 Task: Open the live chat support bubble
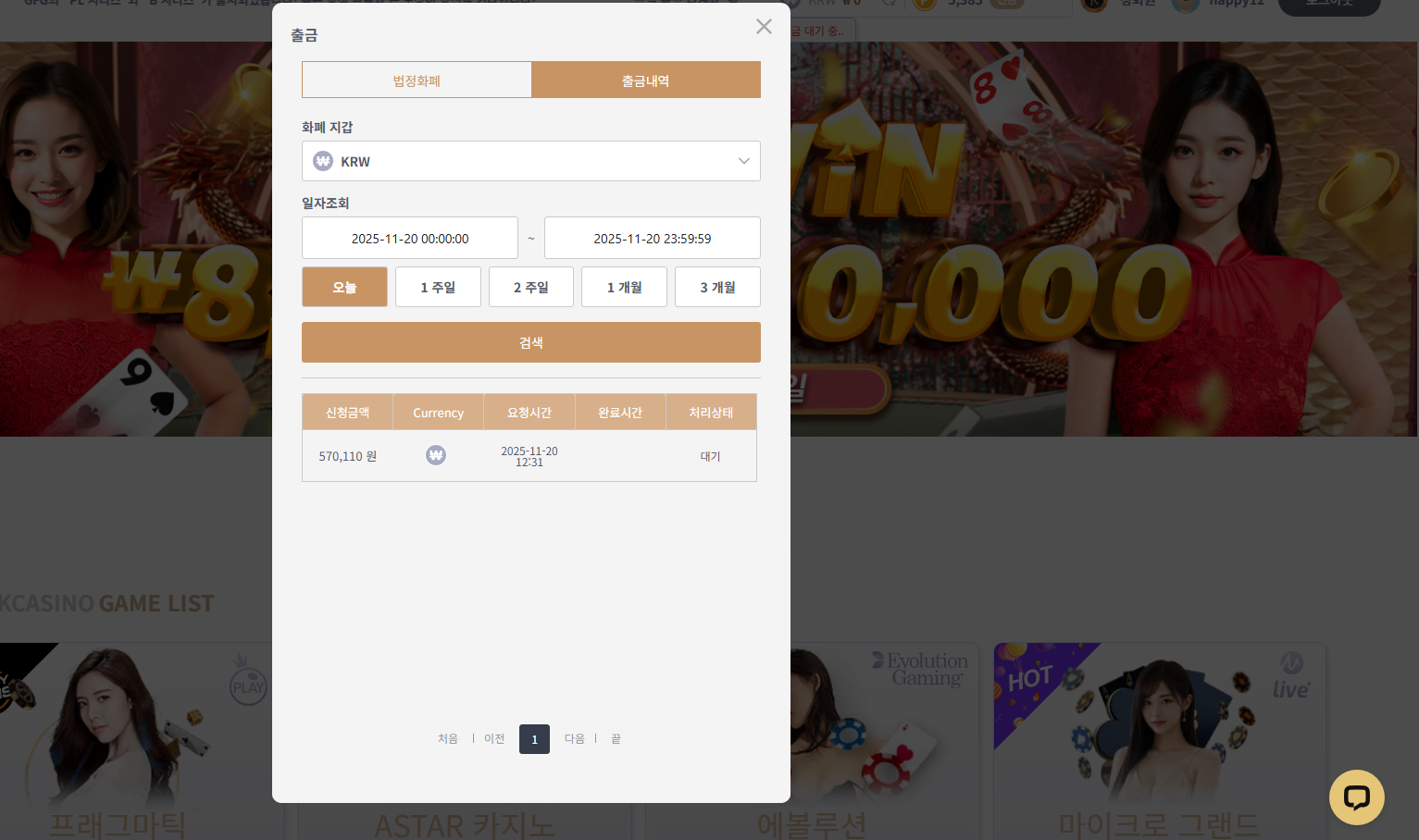[x=1356, y=797]
